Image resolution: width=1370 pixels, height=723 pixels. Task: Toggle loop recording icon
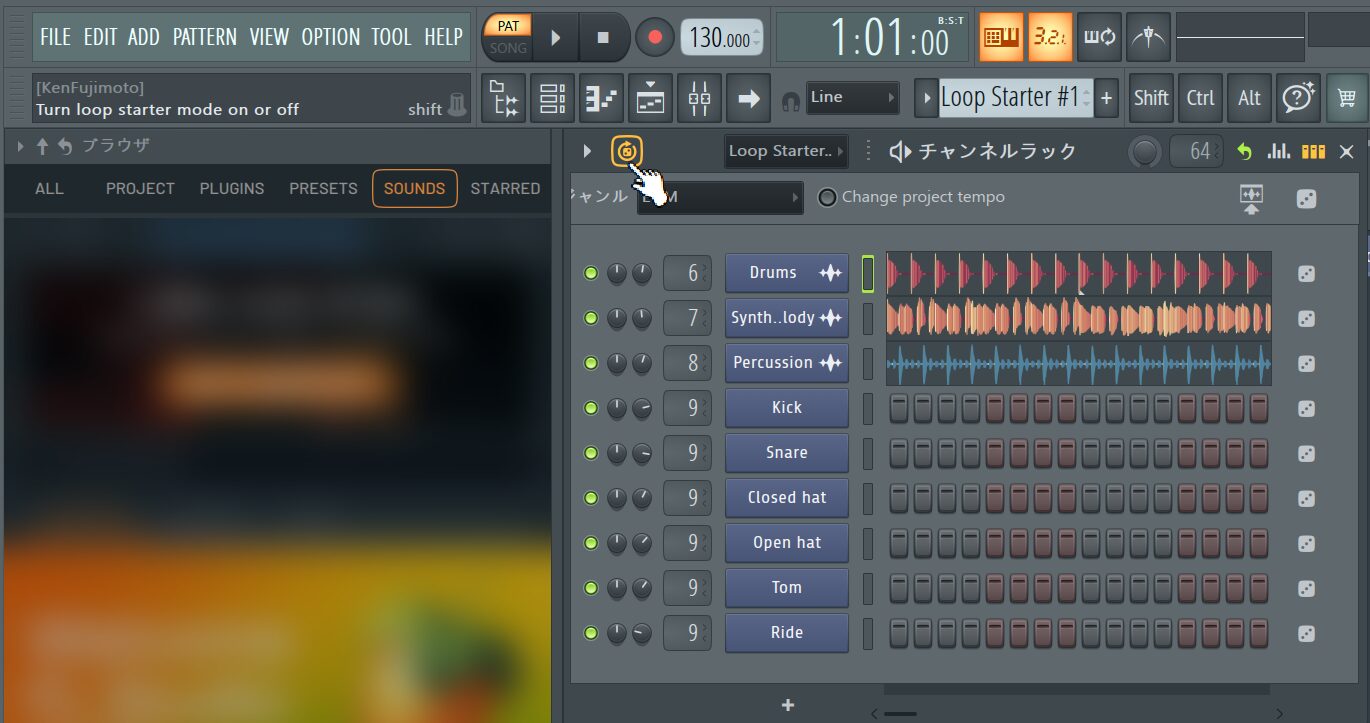pyautogui.click(x=1099, y=38)
